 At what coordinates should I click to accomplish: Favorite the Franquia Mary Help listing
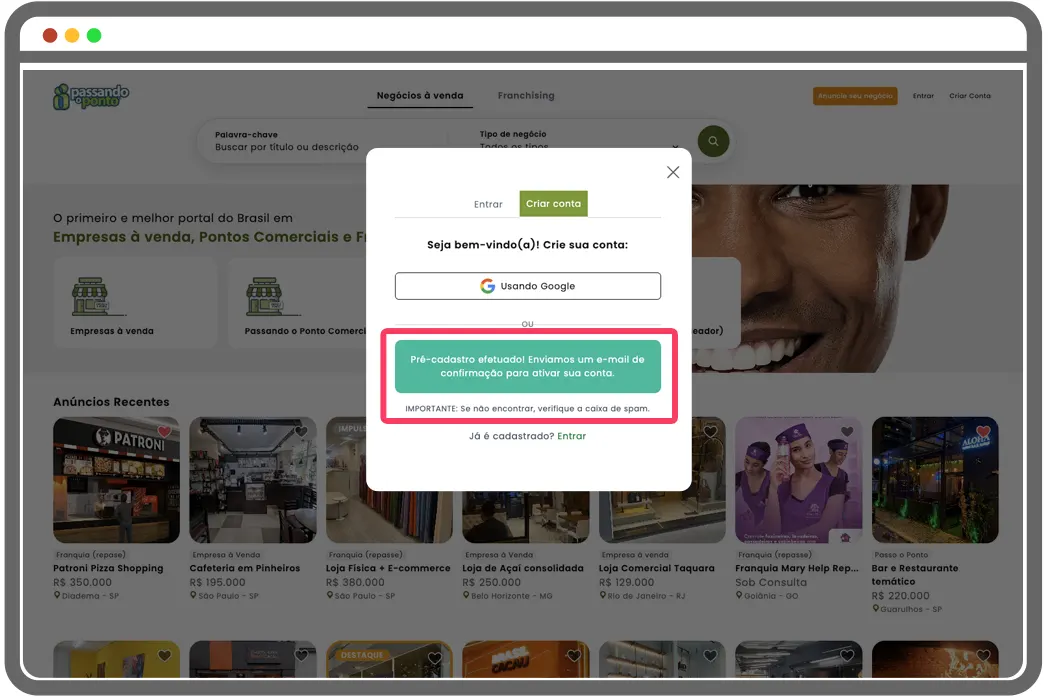[847, 432]
